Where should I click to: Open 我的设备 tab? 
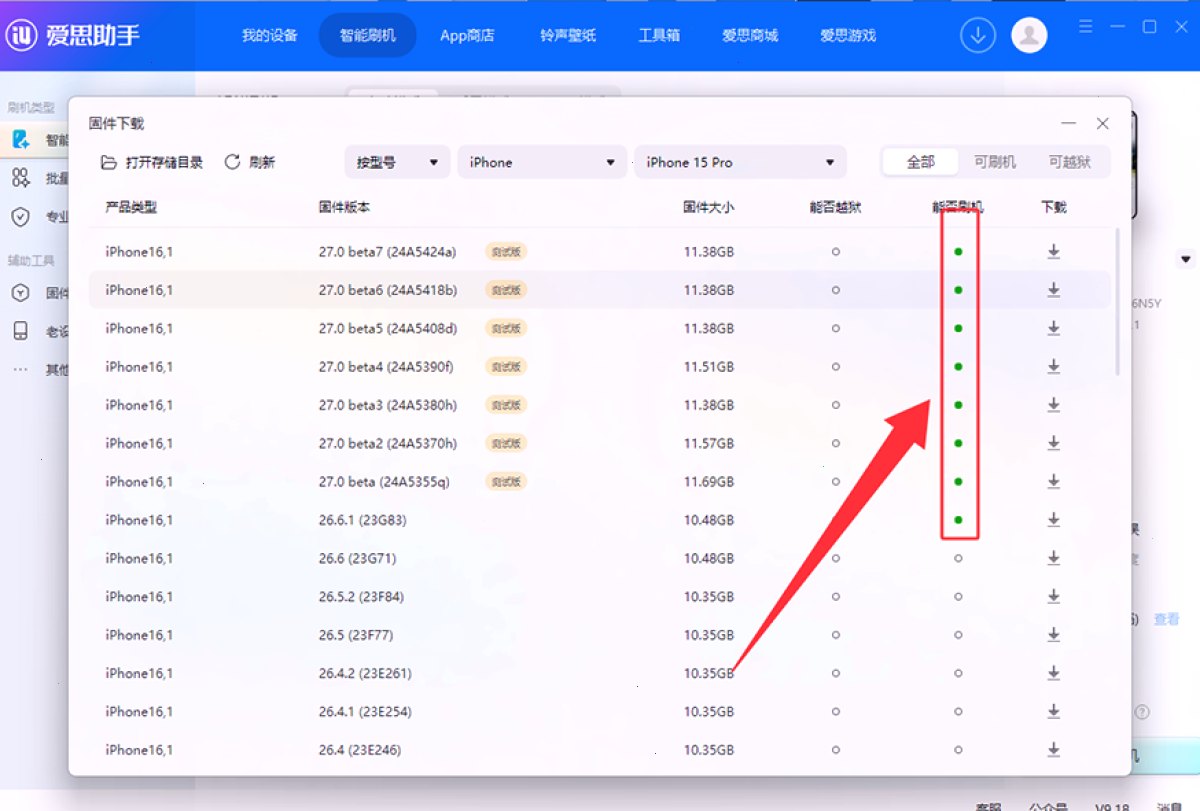coord(270,35)
